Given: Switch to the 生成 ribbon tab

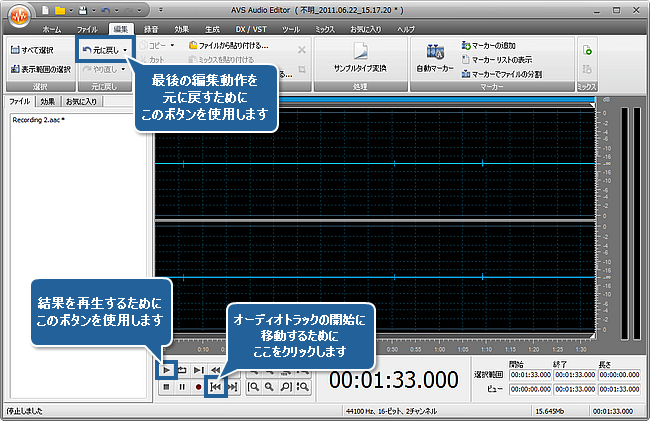Looking at the screenshot, I should coord(212,29).
